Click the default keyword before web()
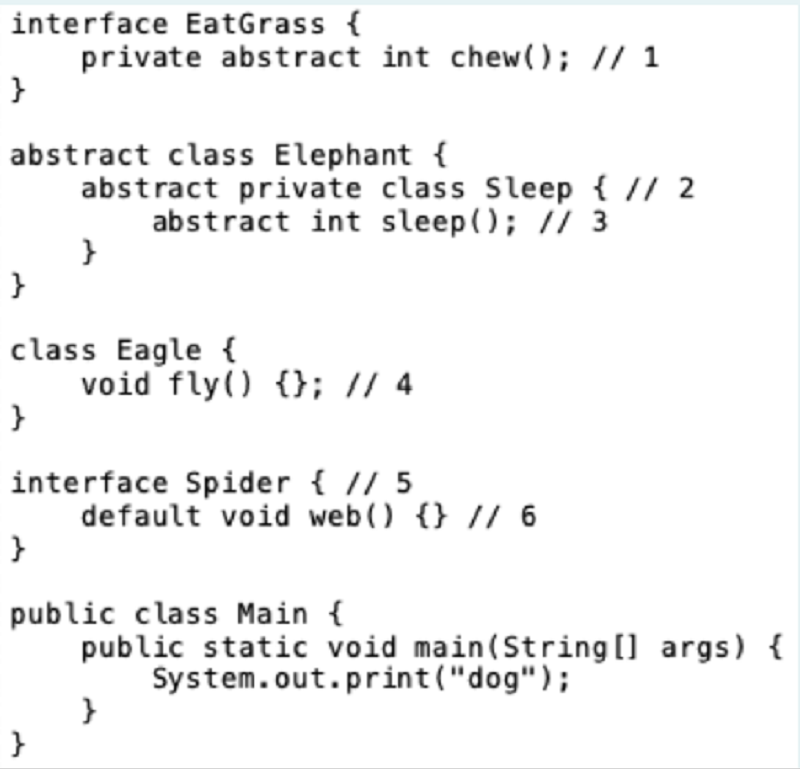This screenshot has height=771, width=800. tap(141, 515)
